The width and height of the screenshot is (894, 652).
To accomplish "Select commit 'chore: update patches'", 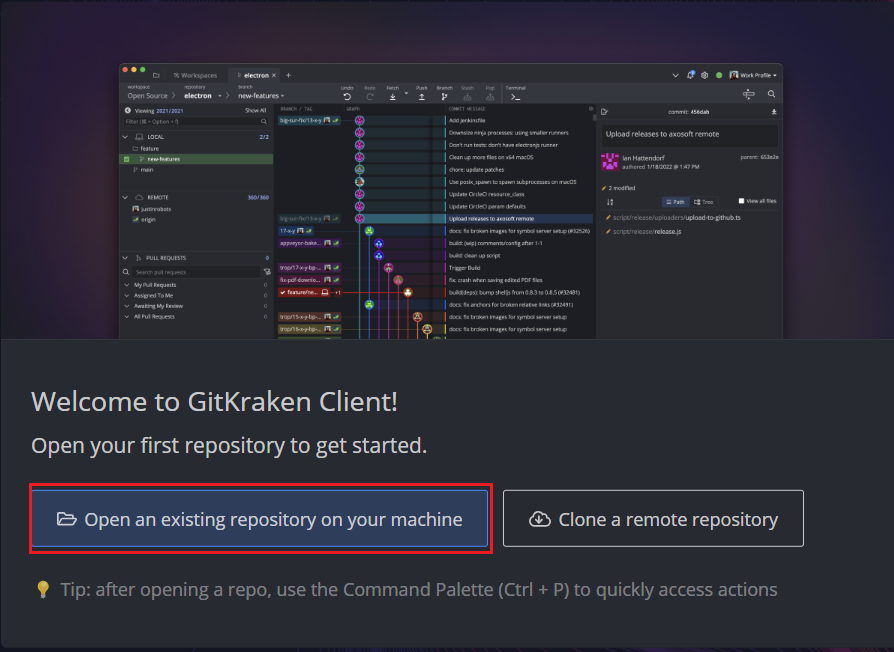I will click(476, 169).
